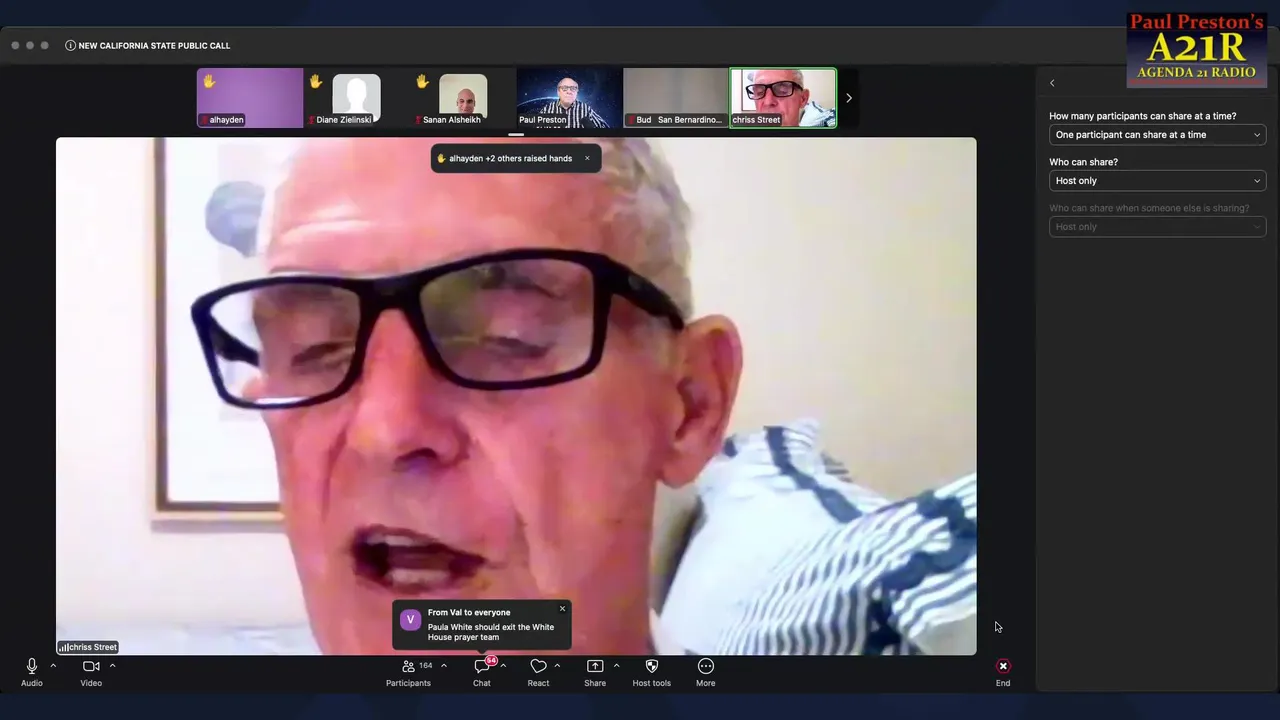
Task: Expand video options caret
Action: coord(112,666)
